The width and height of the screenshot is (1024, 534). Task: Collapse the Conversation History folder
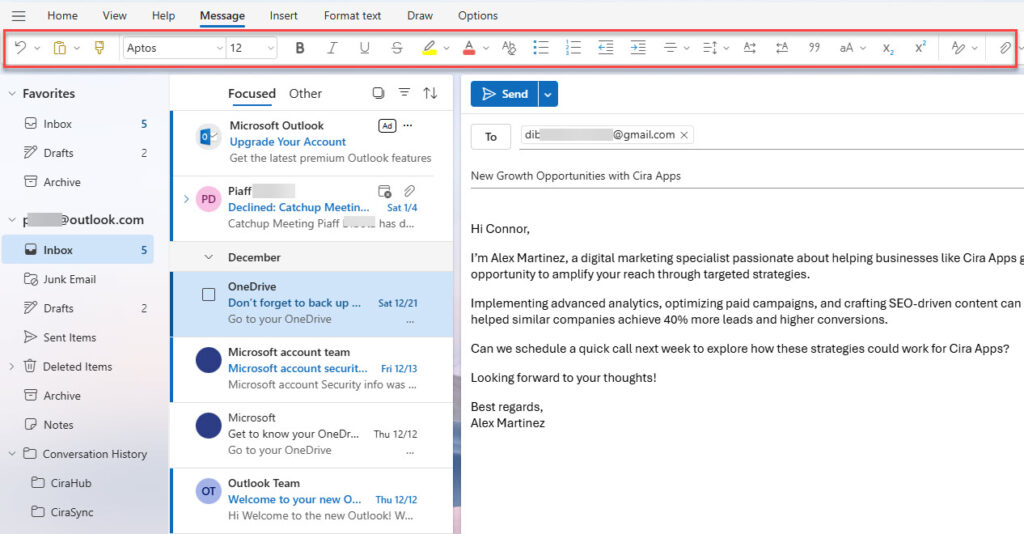coord(12,454)
